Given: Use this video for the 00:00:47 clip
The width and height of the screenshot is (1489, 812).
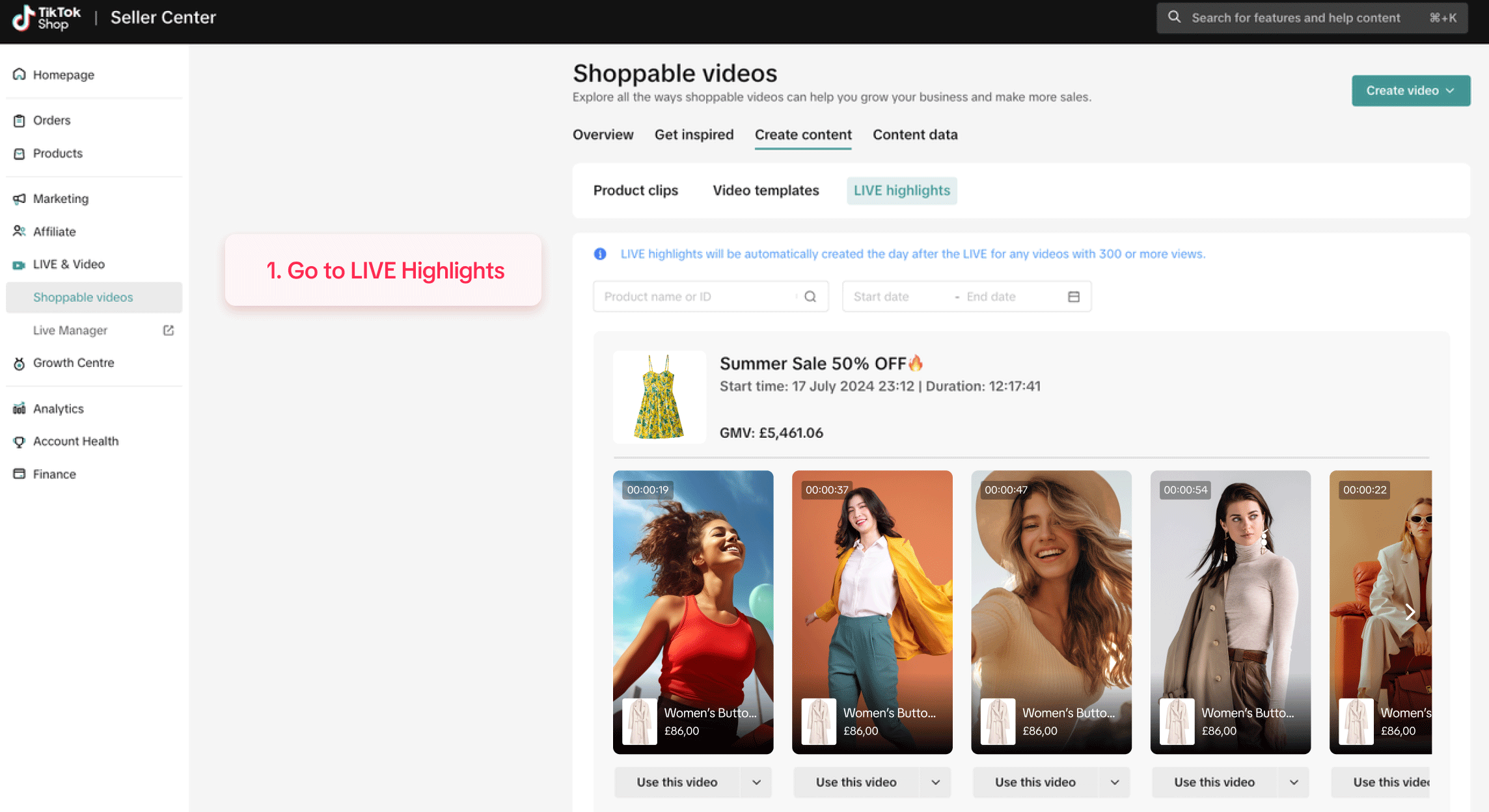Looking at the screenshot, I should click(1035, 782).
